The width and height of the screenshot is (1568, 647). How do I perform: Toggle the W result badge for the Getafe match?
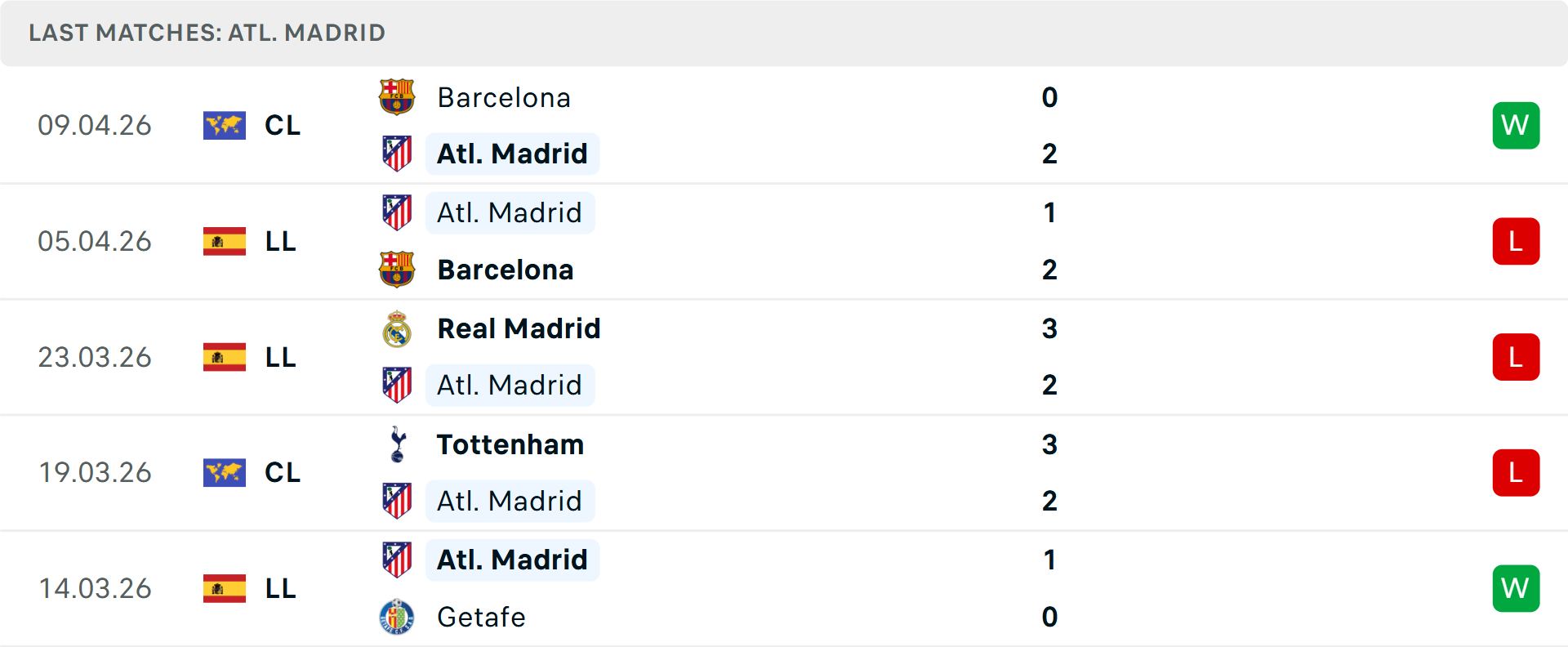pos(1516,588)
